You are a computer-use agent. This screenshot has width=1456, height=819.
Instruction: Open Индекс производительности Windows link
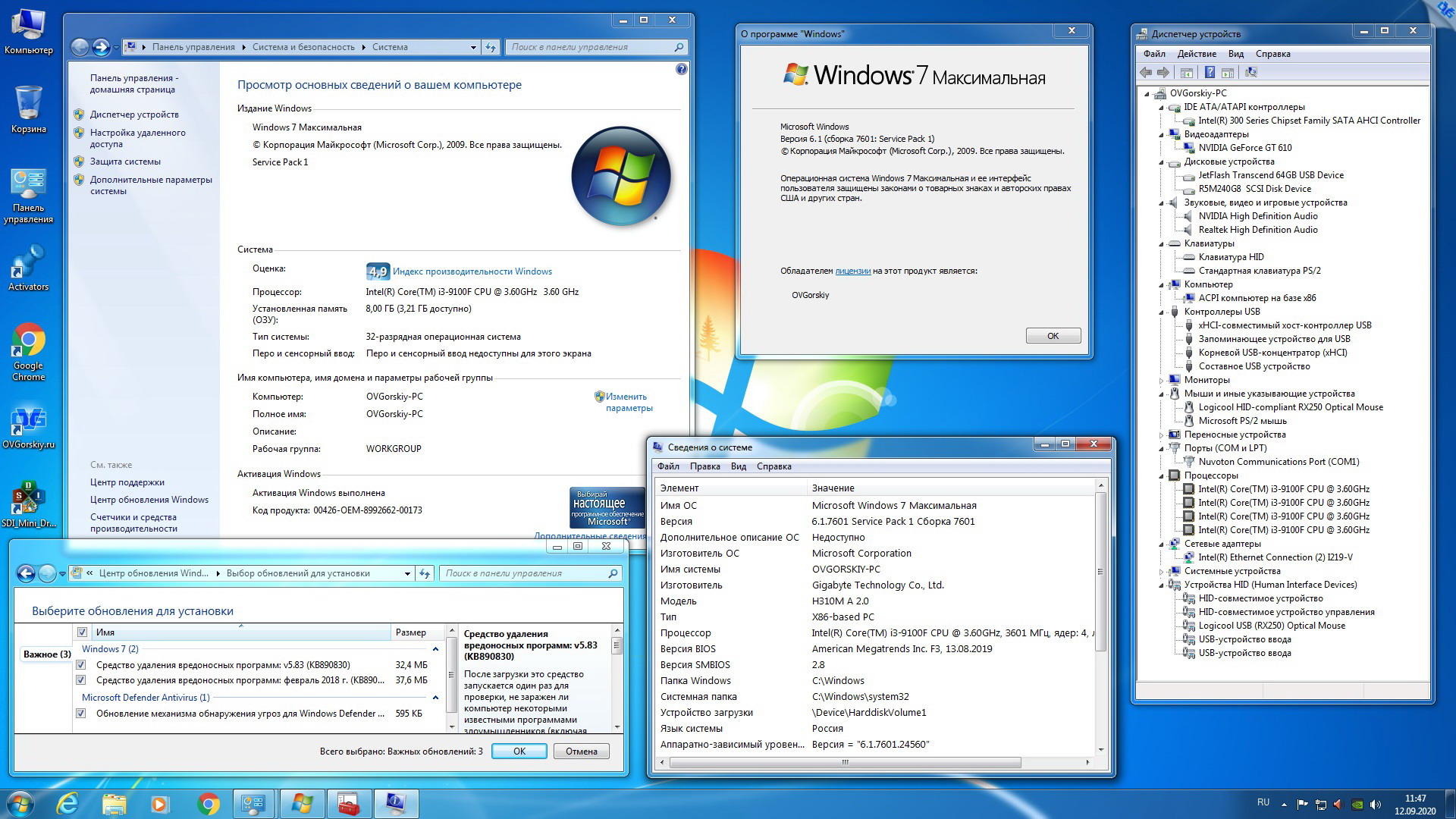(472, 271)
